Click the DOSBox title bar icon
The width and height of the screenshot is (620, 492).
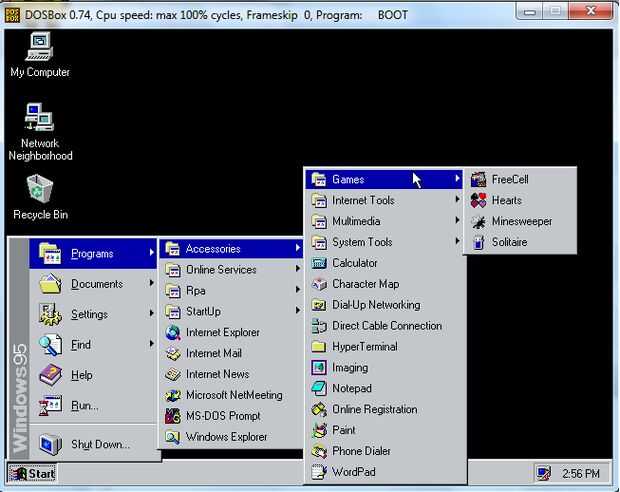click(12, 15)
